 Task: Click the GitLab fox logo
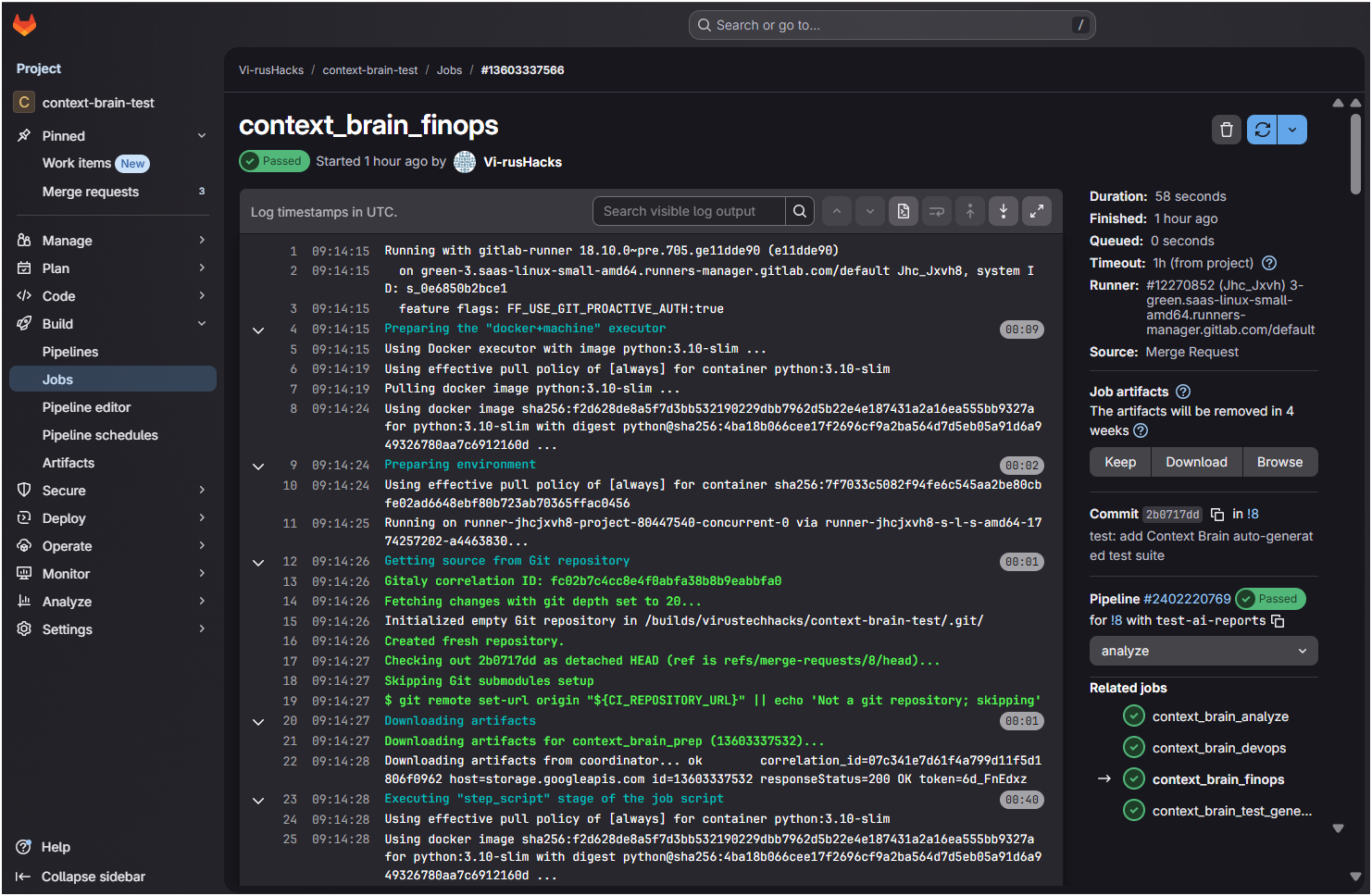click(x=25, y=25)
